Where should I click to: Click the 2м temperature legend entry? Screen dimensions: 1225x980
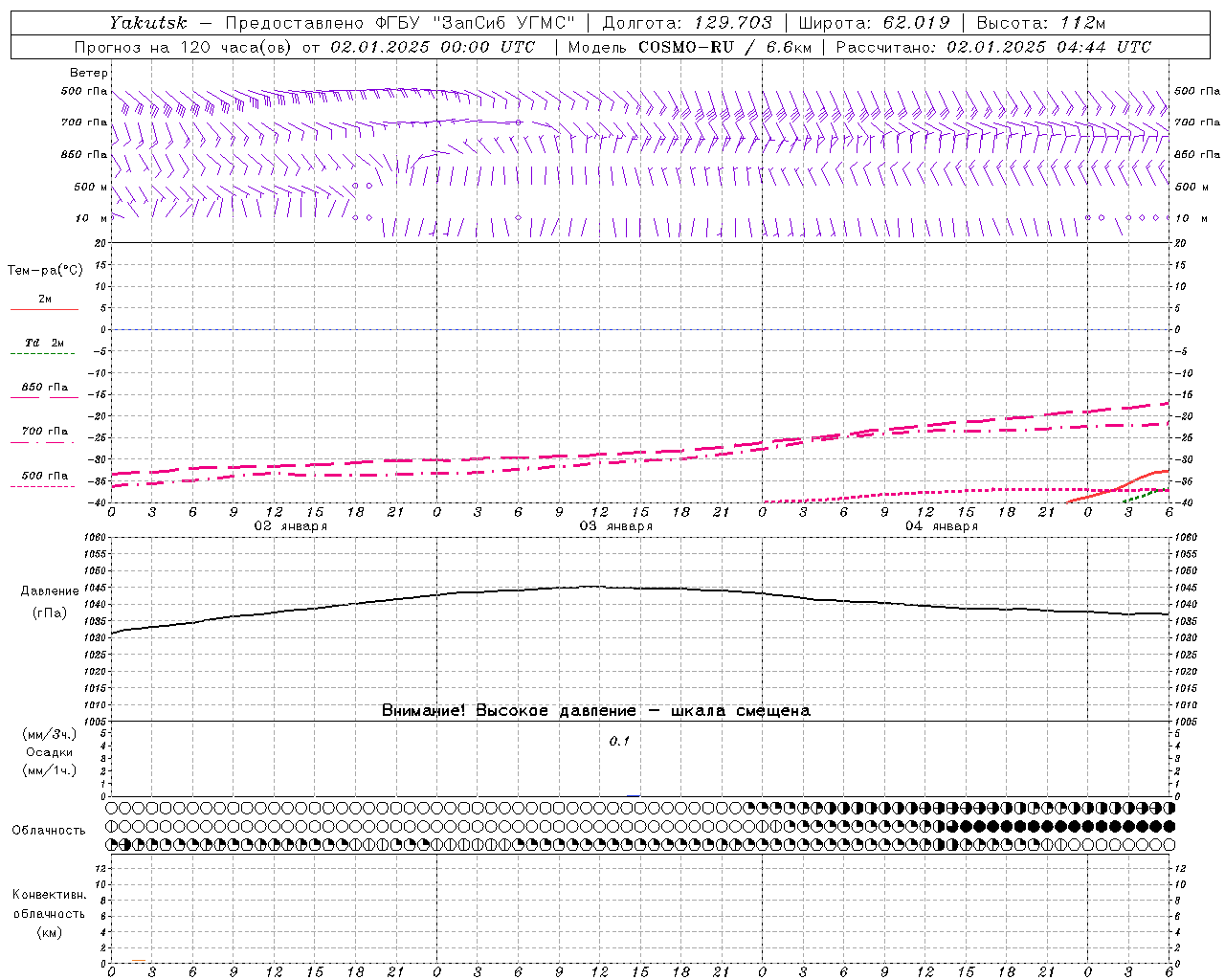pos(45,299)
